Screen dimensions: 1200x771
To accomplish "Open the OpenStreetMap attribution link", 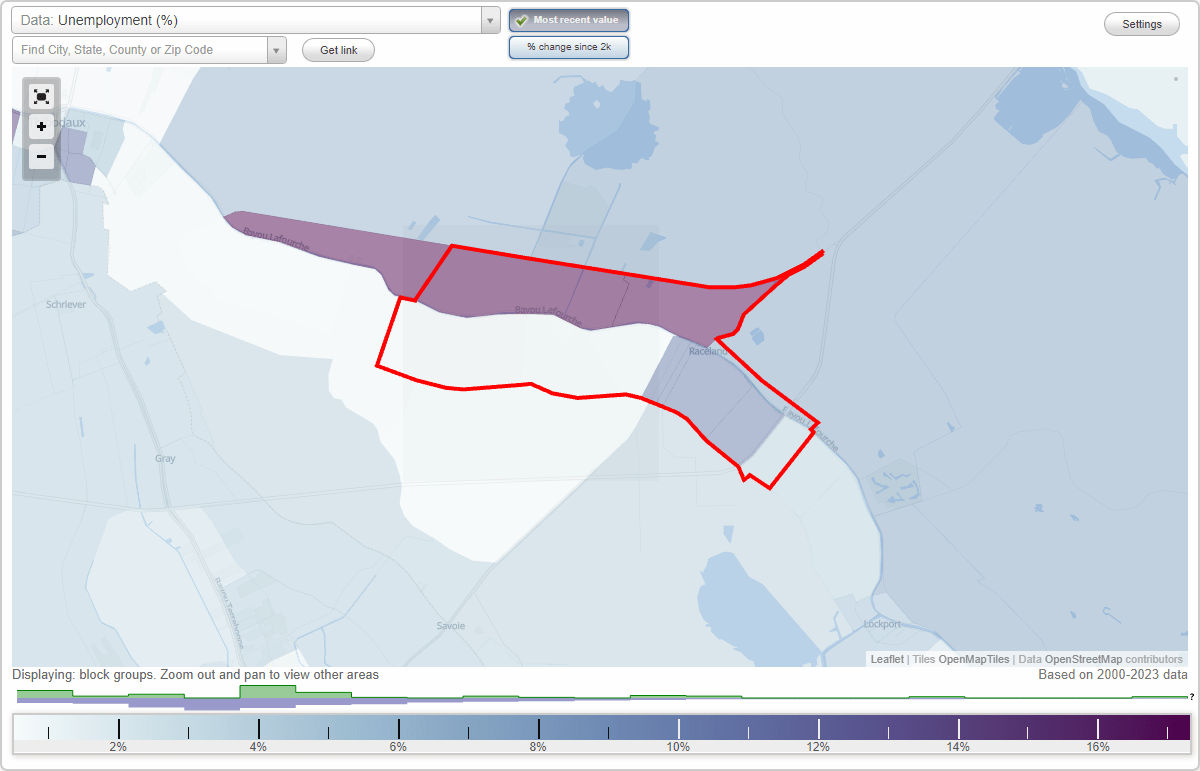I will (x=1083, y=659).
